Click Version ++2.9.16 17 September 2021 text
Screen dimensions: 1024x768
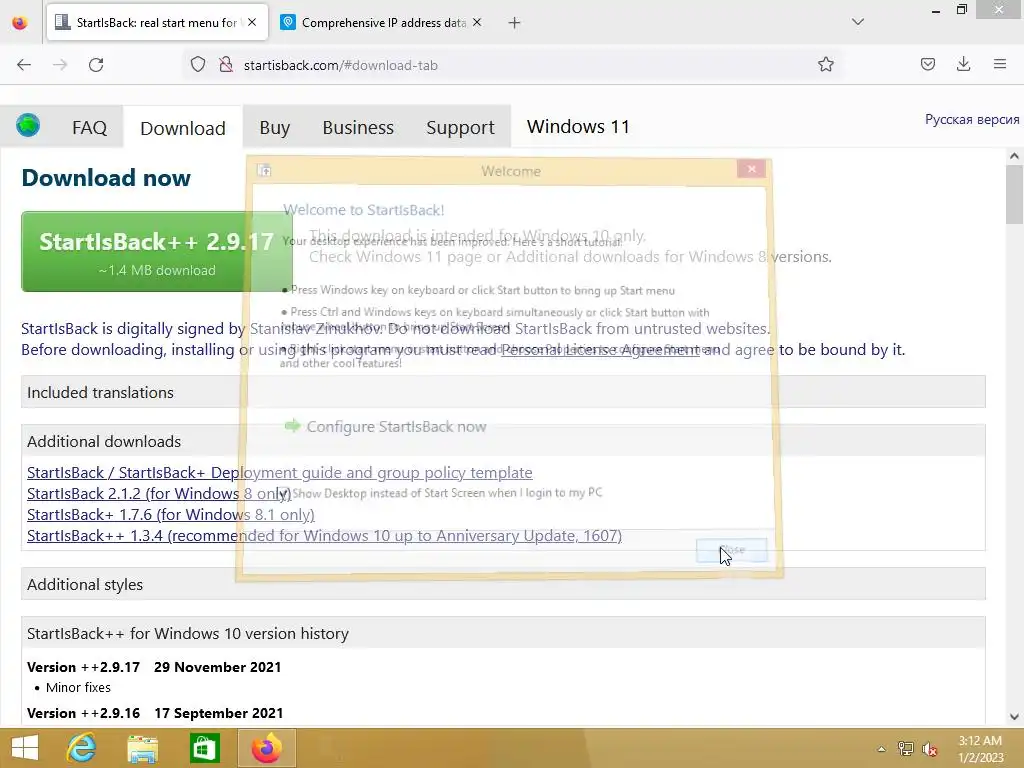coord(155,712)
